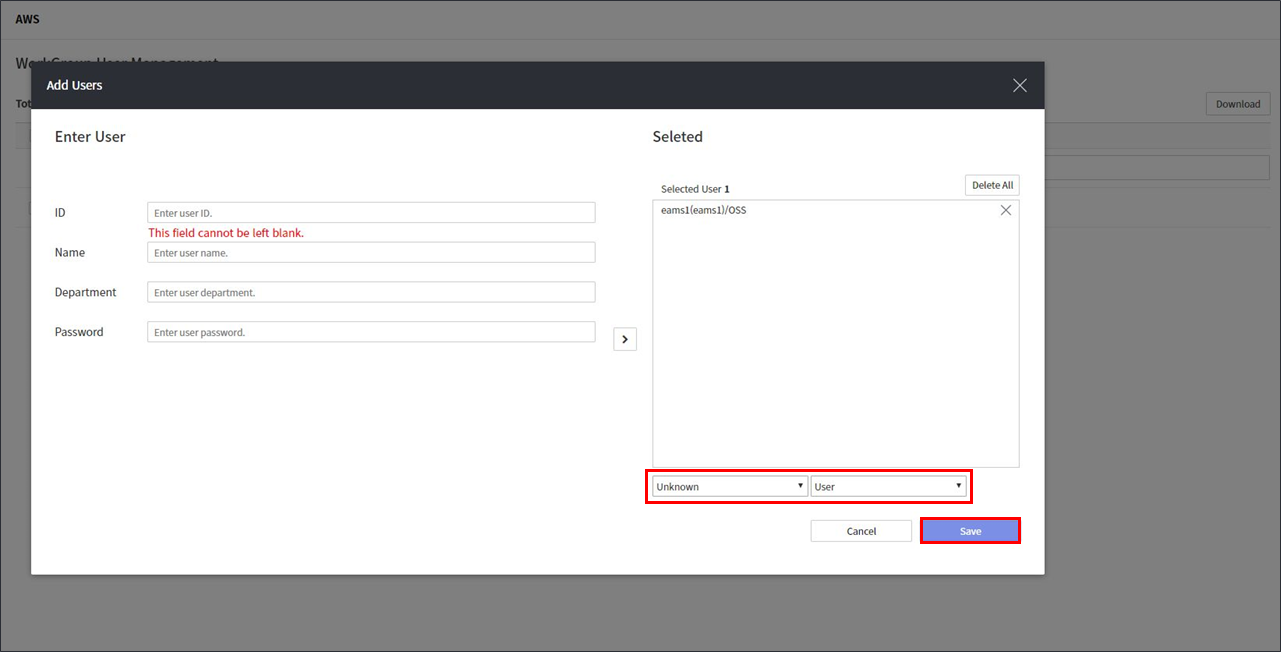Move entered user to selected list arrow
Image resolution: width=1281 pixels, height=652 pixels.
pos(625,339)
